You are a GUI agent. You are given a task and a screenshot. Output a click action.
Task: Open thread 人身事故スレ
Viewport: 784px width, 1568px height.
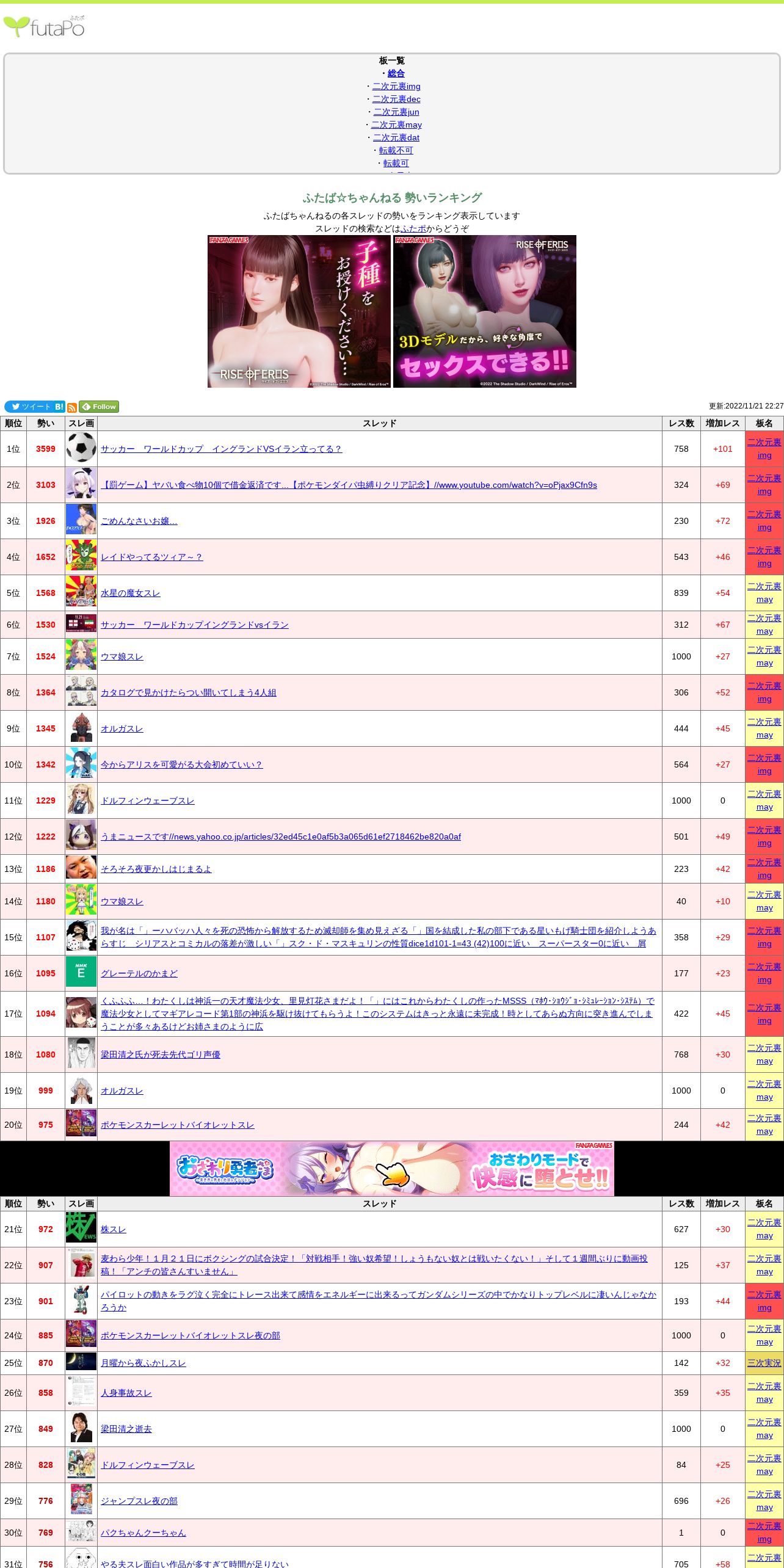pos(126,1393)
